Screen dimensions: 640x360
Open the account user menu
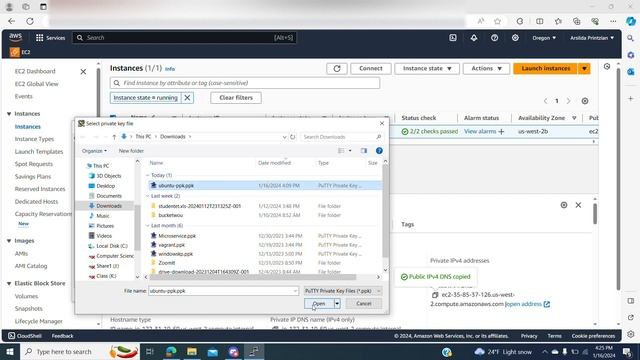[592, 38]
